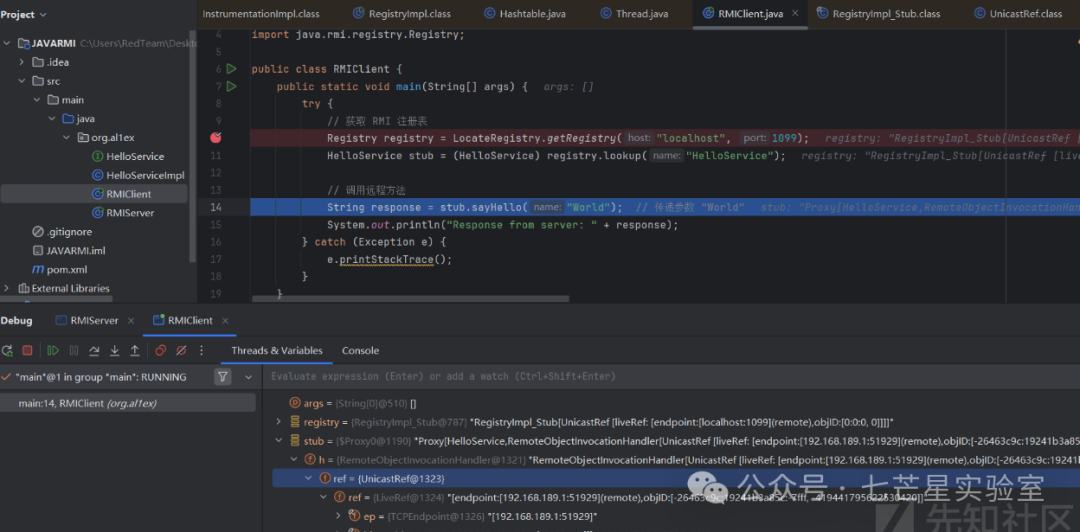Open more debug actions menu
1080x532 pixels.
[x=201, y=351]
